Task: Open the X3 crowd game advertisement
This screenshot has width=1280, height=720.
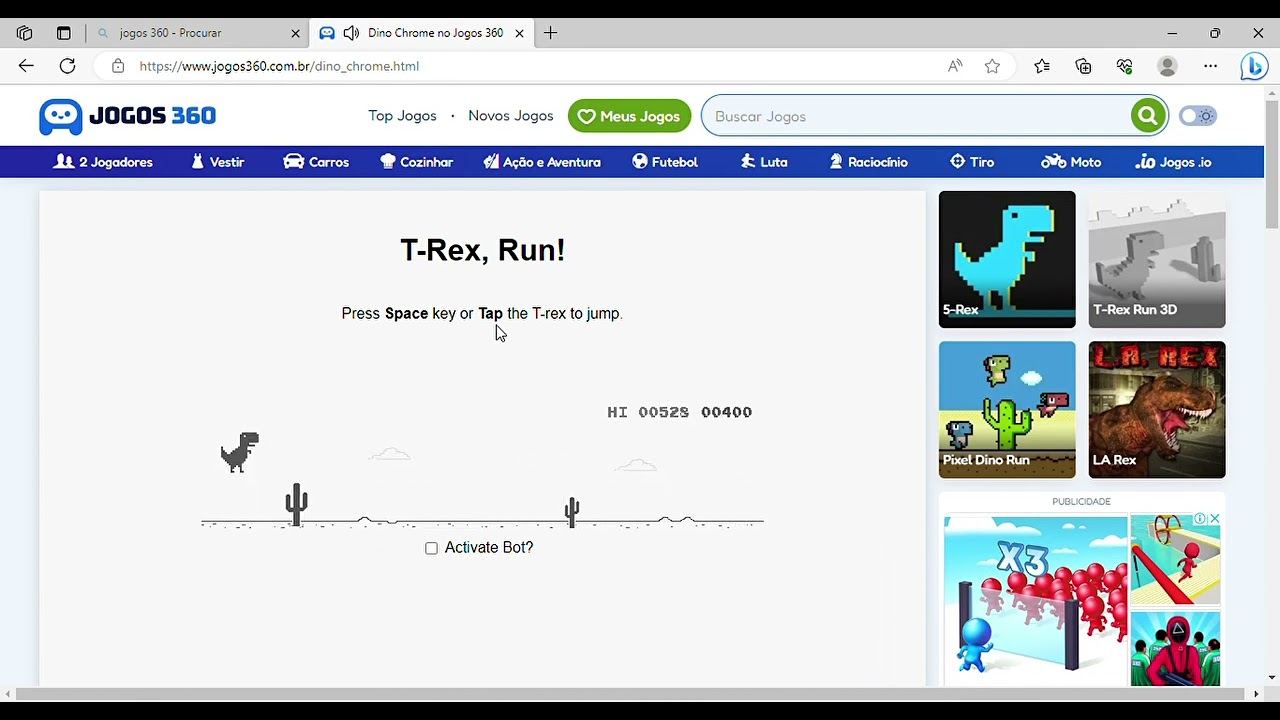Action: click(x=1035, y=598)
